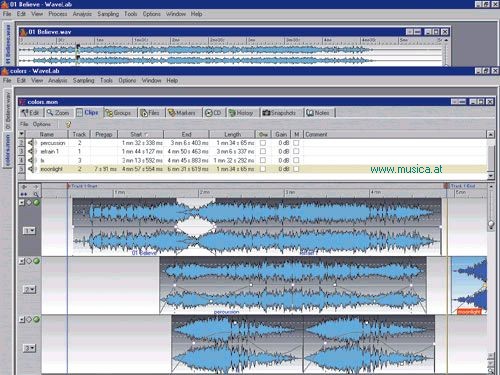Expand the small arrow menu on track 1 header
Screen dimensions: 500x375
pos(22,203)
